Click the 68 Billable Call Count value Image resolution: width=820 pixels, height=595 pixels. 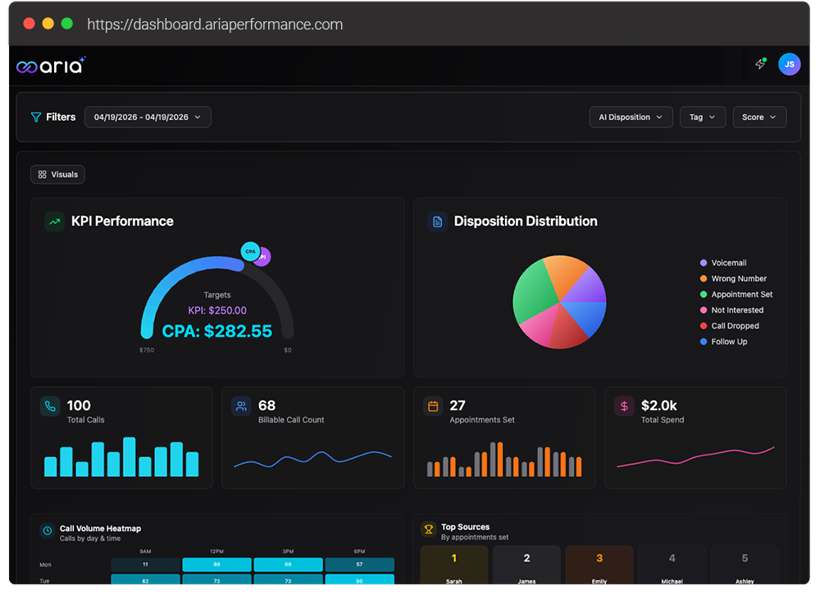267,406
